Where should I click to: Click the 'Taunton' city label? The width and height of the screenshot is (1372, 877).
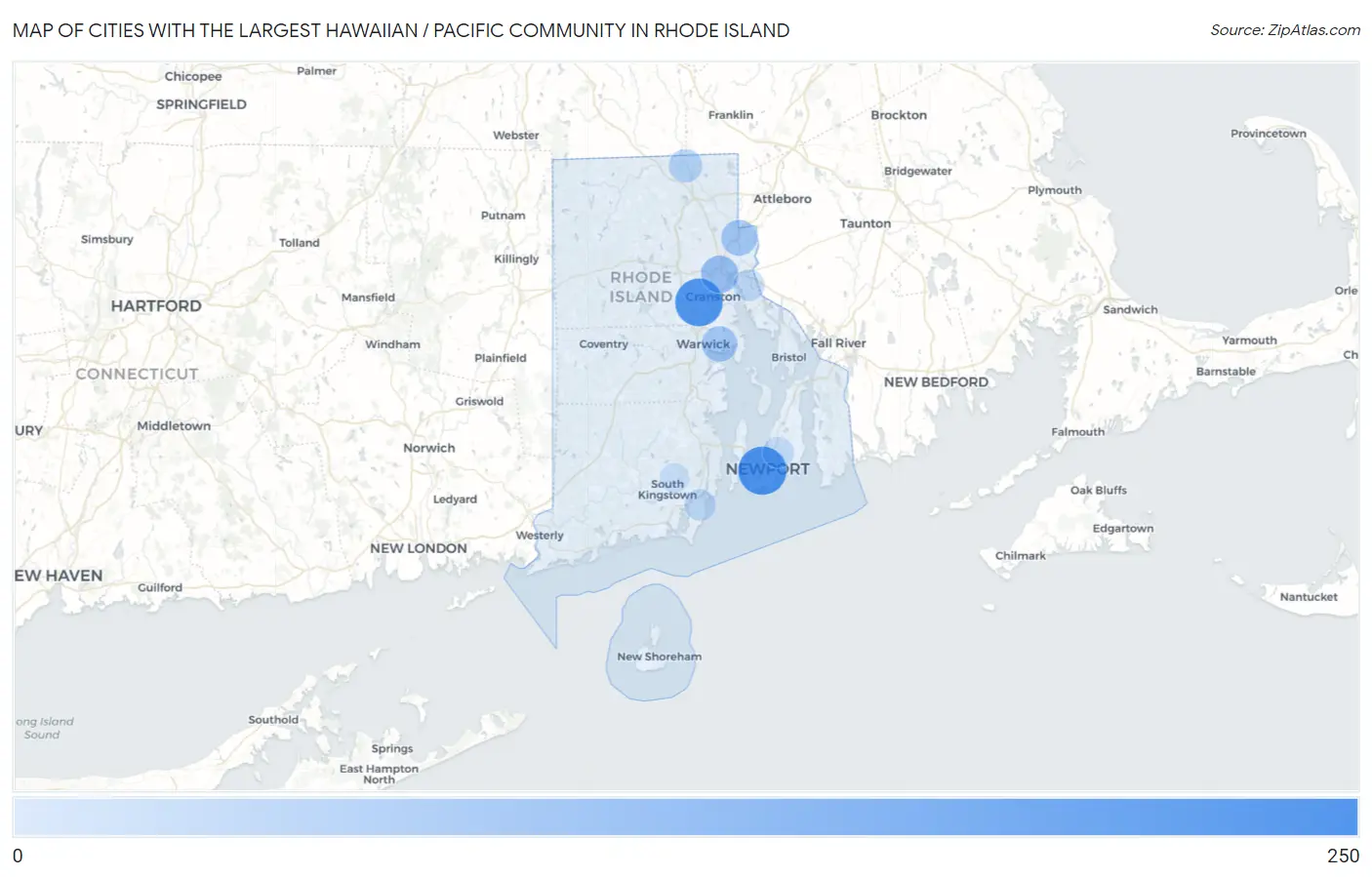pos(866,223)
